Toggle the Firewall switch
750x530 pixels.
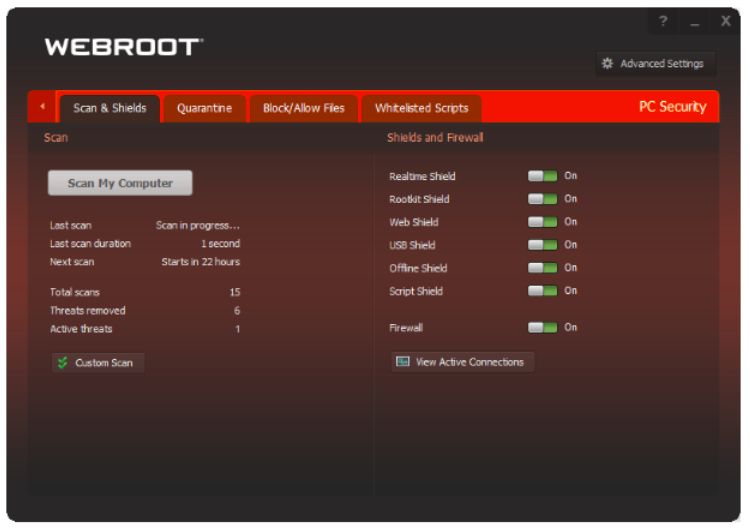[542, 328]
